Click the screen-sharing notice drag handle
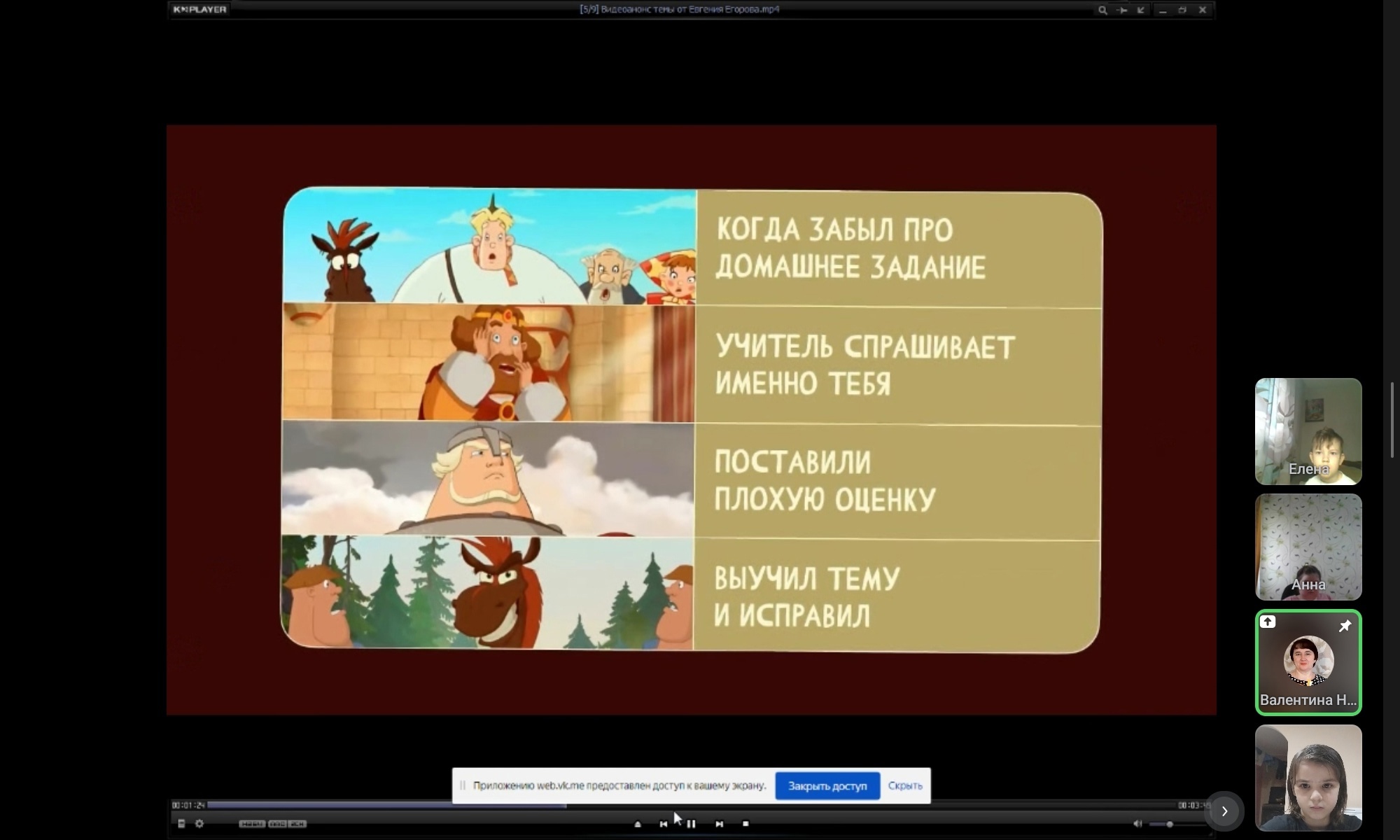1400x840 pixels. click(x=462, y=785)
